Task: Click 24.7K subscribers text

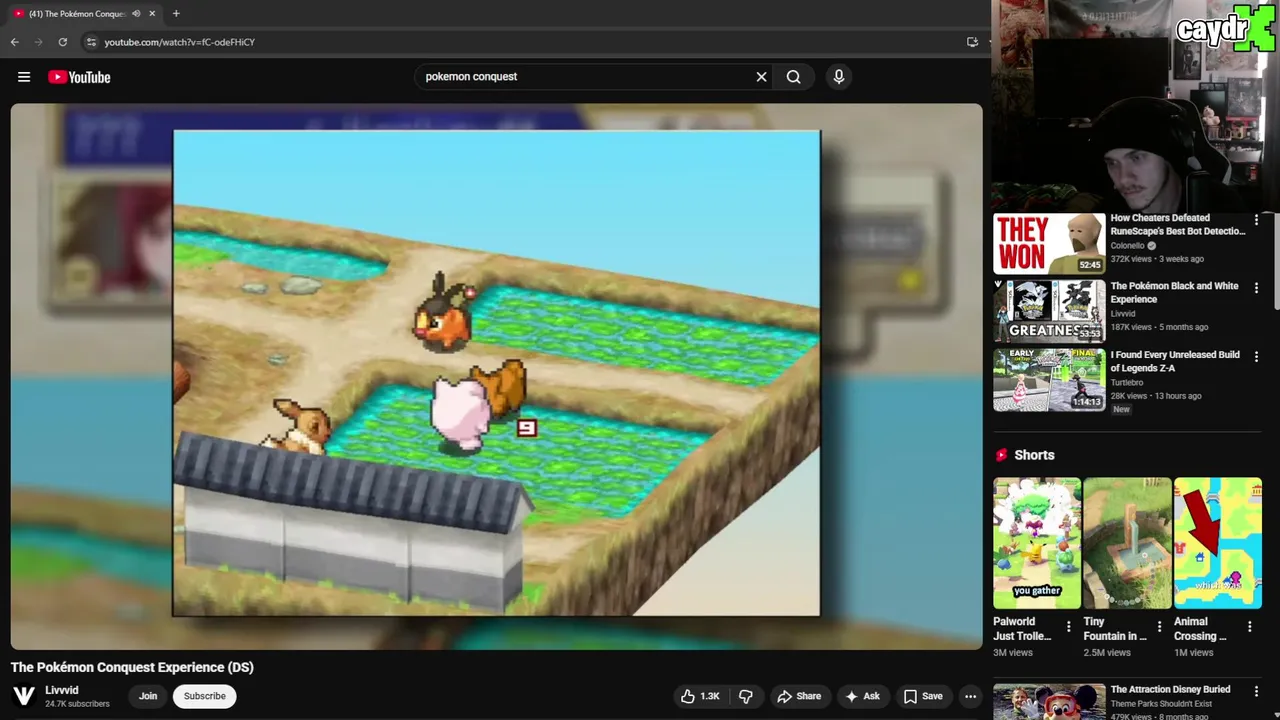Action: (77, 704)
